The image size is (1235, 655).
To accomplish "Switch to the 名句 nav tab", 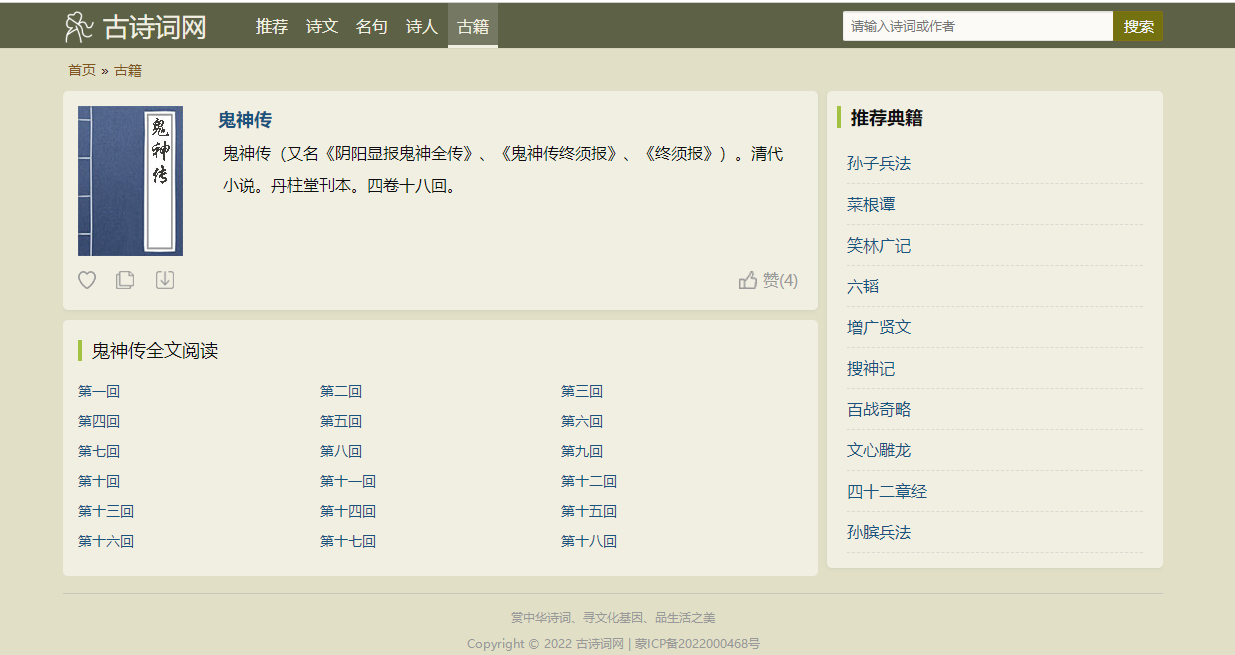I will [x=372, y=27].
